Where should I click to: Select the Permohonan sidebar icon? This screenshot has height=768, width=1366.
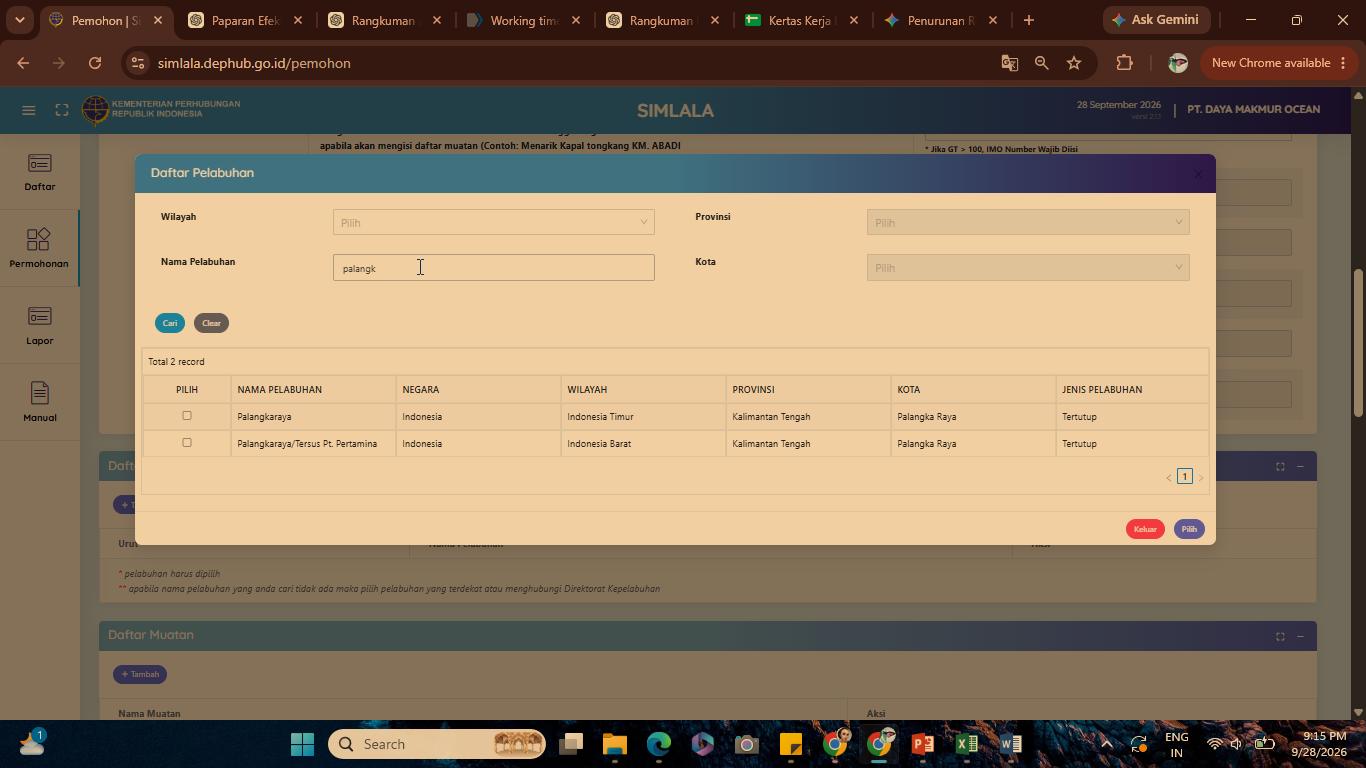pyautogui.click(x=39, y=239)
